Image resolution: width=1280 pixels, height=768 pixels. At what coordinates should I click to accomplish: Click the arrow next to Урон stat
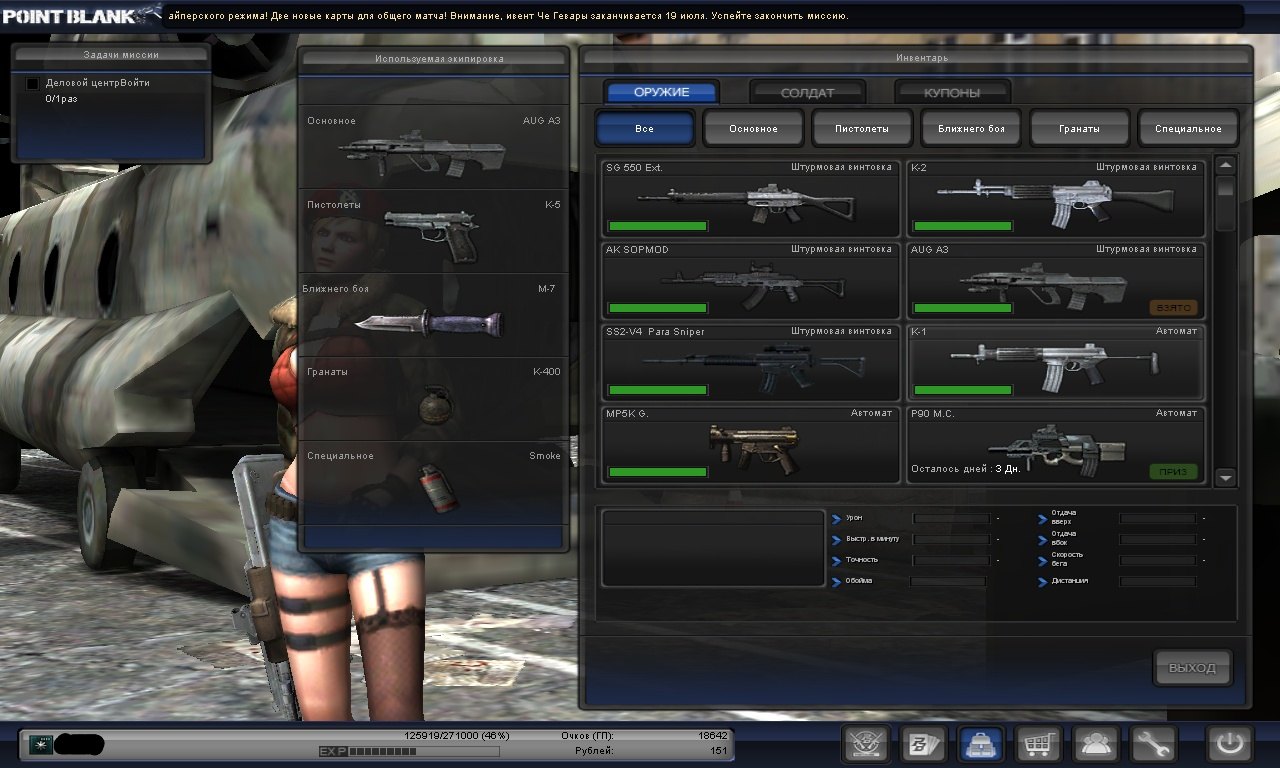[x=836, y=518]
